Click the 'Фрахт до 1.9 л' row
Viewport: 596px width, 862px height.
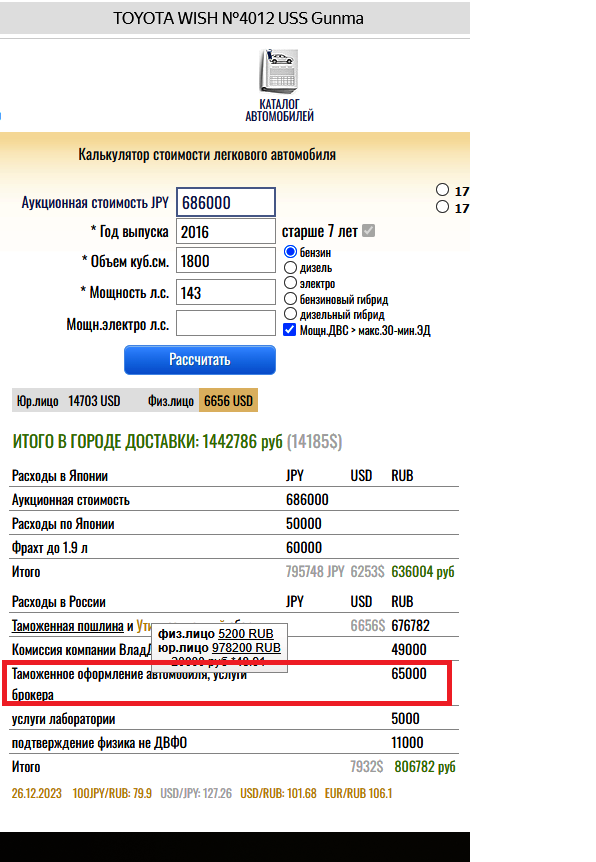click(235, 548)
